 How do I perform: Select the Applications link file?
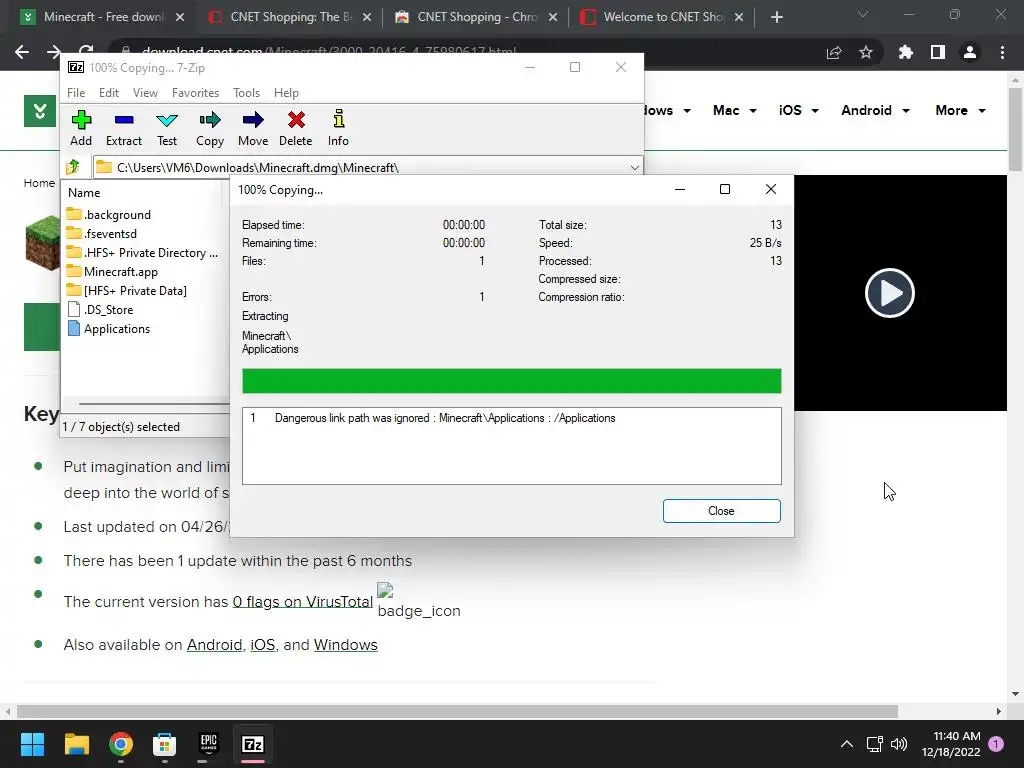click(x=109, y=328)
